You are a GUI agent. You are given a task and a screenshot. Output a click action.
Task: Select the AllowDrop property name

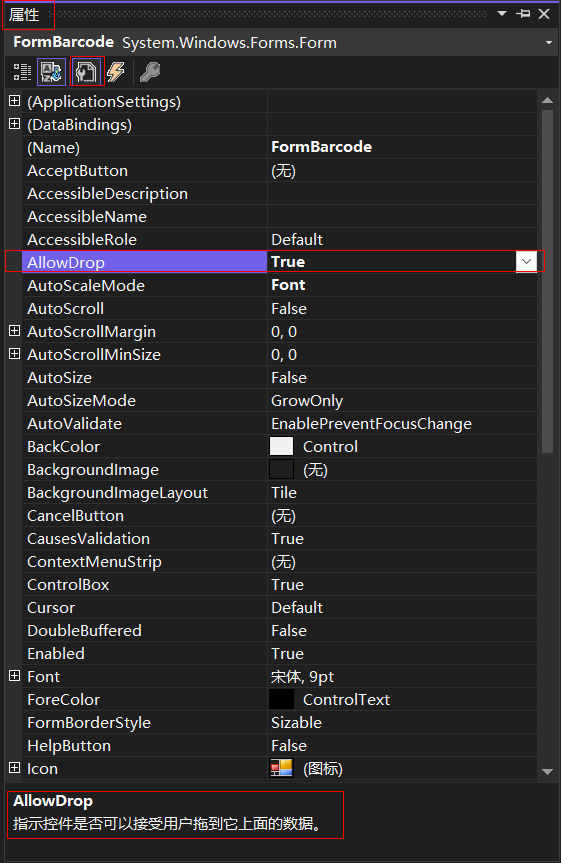[66, 263]
